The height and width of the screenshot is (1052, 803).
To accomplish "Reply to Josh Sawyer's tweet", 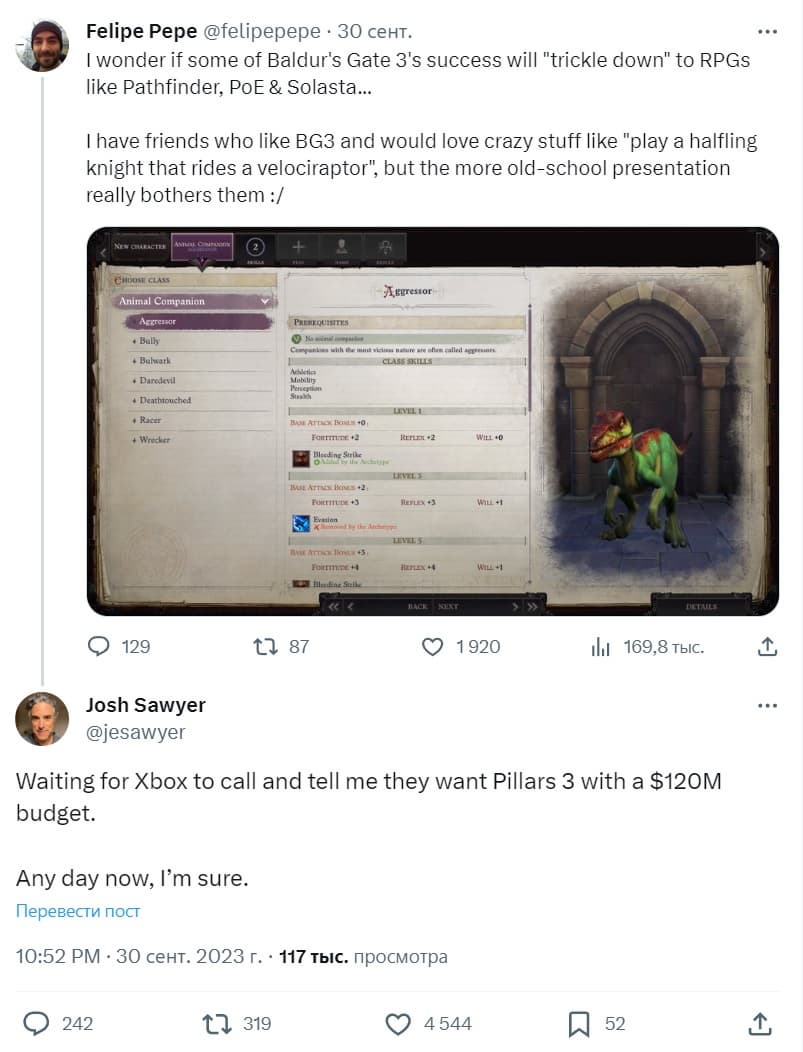I will point(37,1023).
